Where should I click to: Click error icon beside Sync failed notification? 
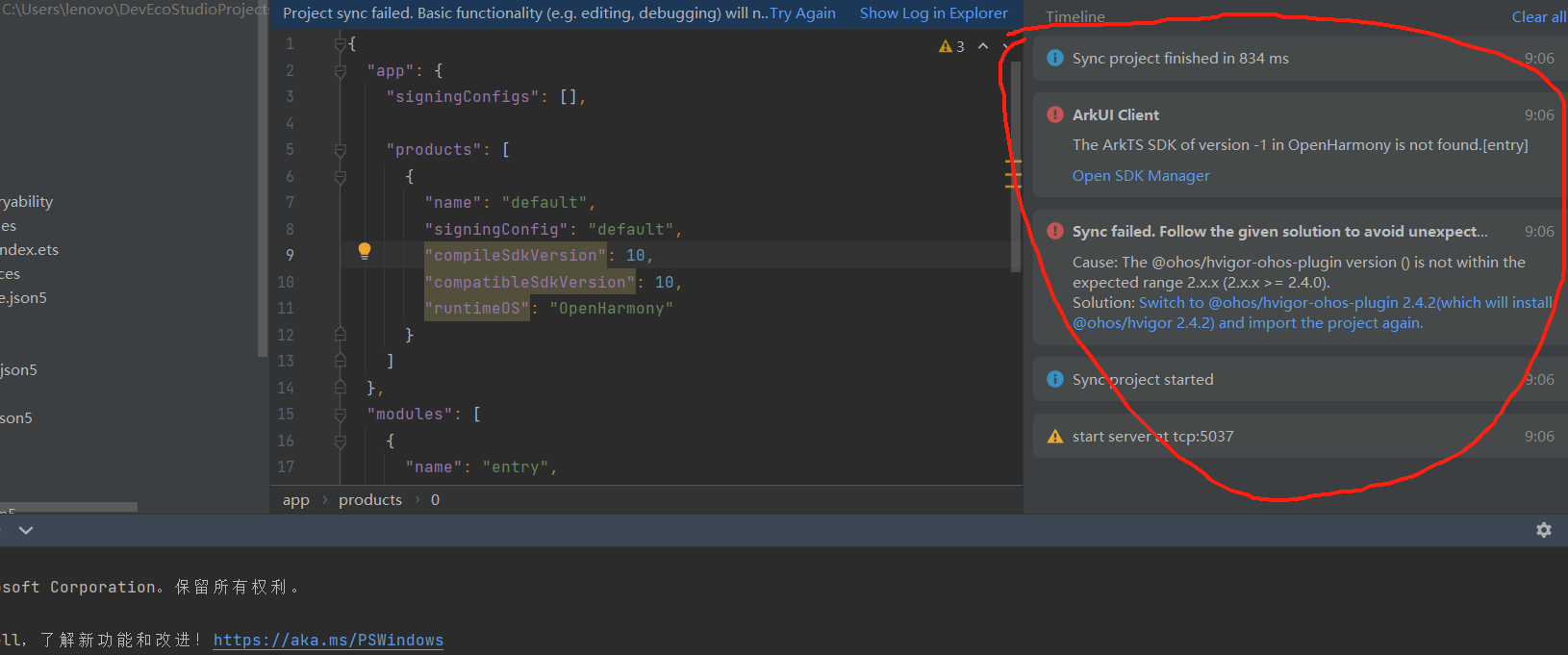[x=1055, y=231]
